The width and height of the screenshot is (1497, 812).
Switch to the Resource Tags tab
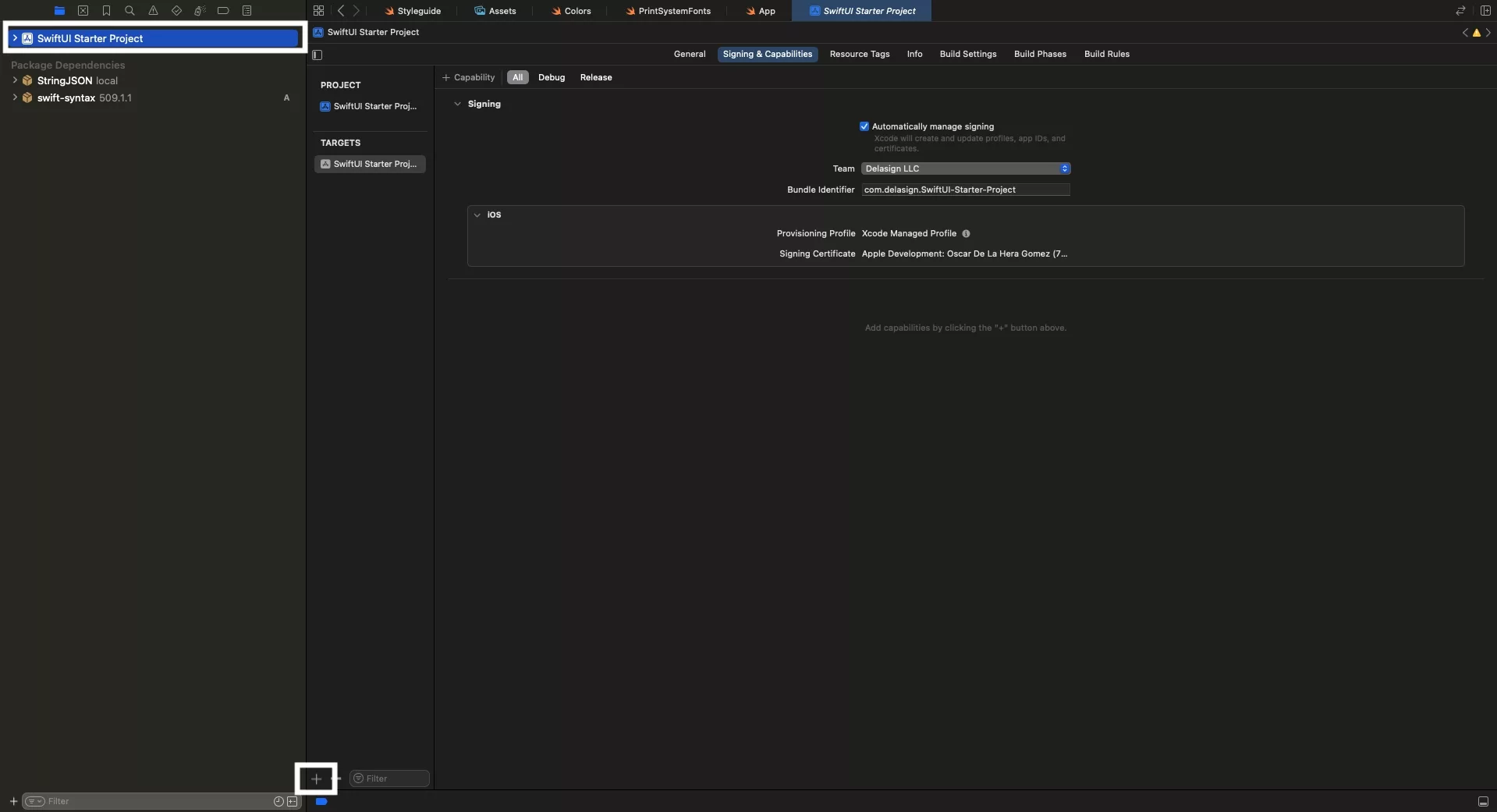point(860,54)
